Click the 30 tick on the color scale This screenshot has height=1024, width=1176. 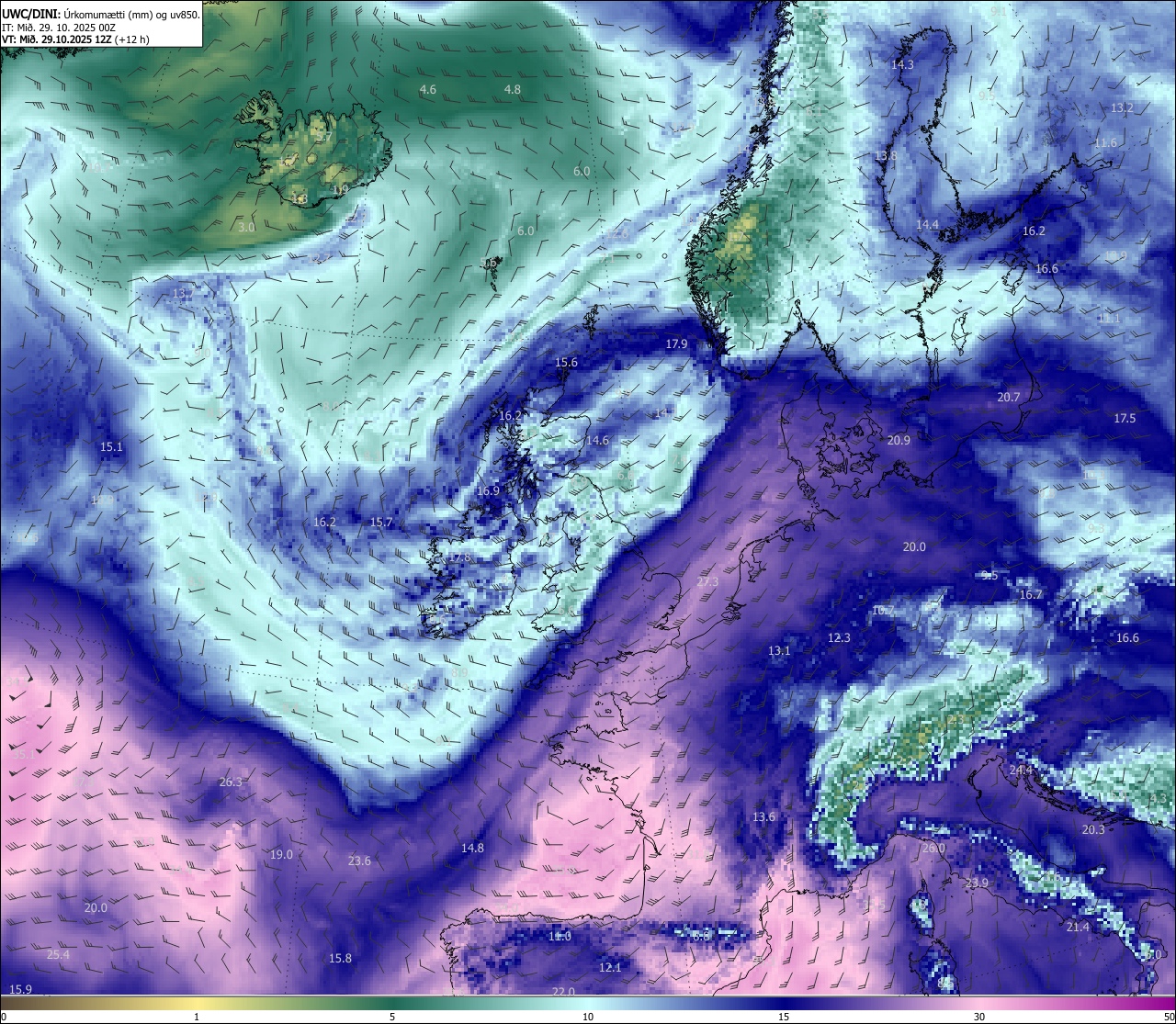click(979, 1017)
